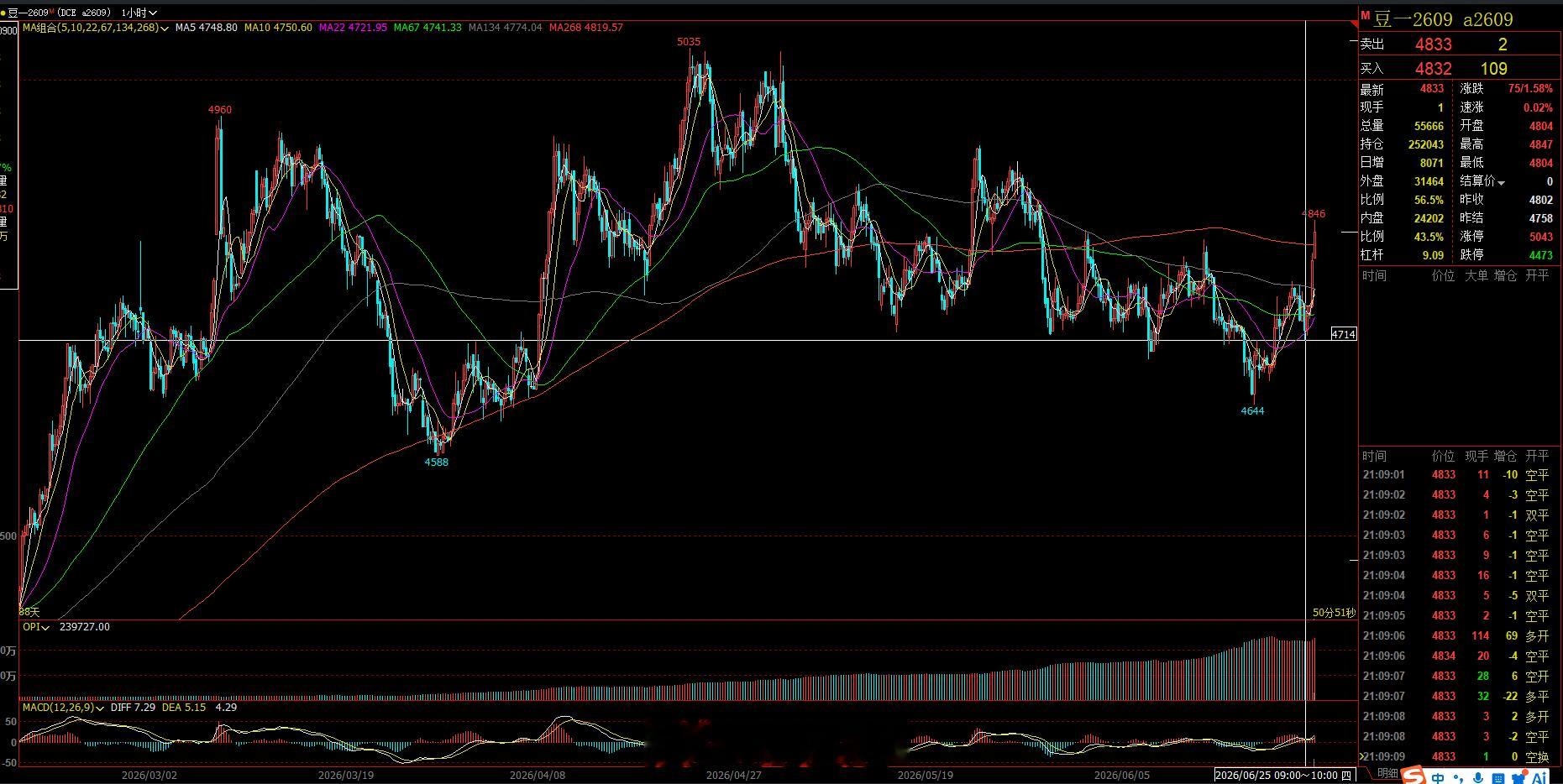The image size is (1563, 784).
Task: Click the 5035 high price marker on chart
Action: 689,41
